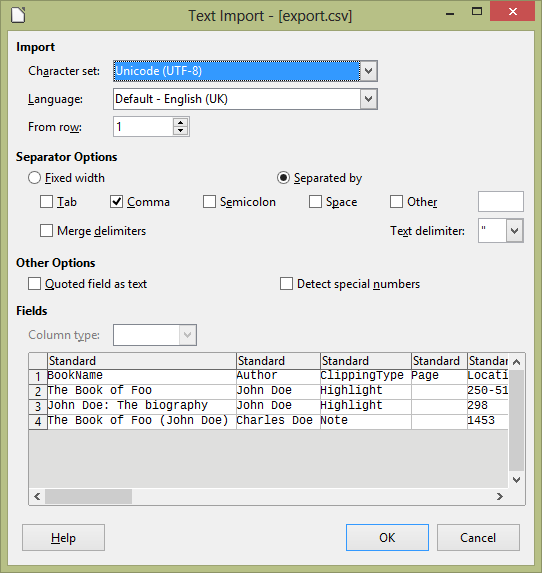The width and height of the screenshot is (542, 573).
Task: Tick Detect special numbers option
Action: [x=286, y=284]
